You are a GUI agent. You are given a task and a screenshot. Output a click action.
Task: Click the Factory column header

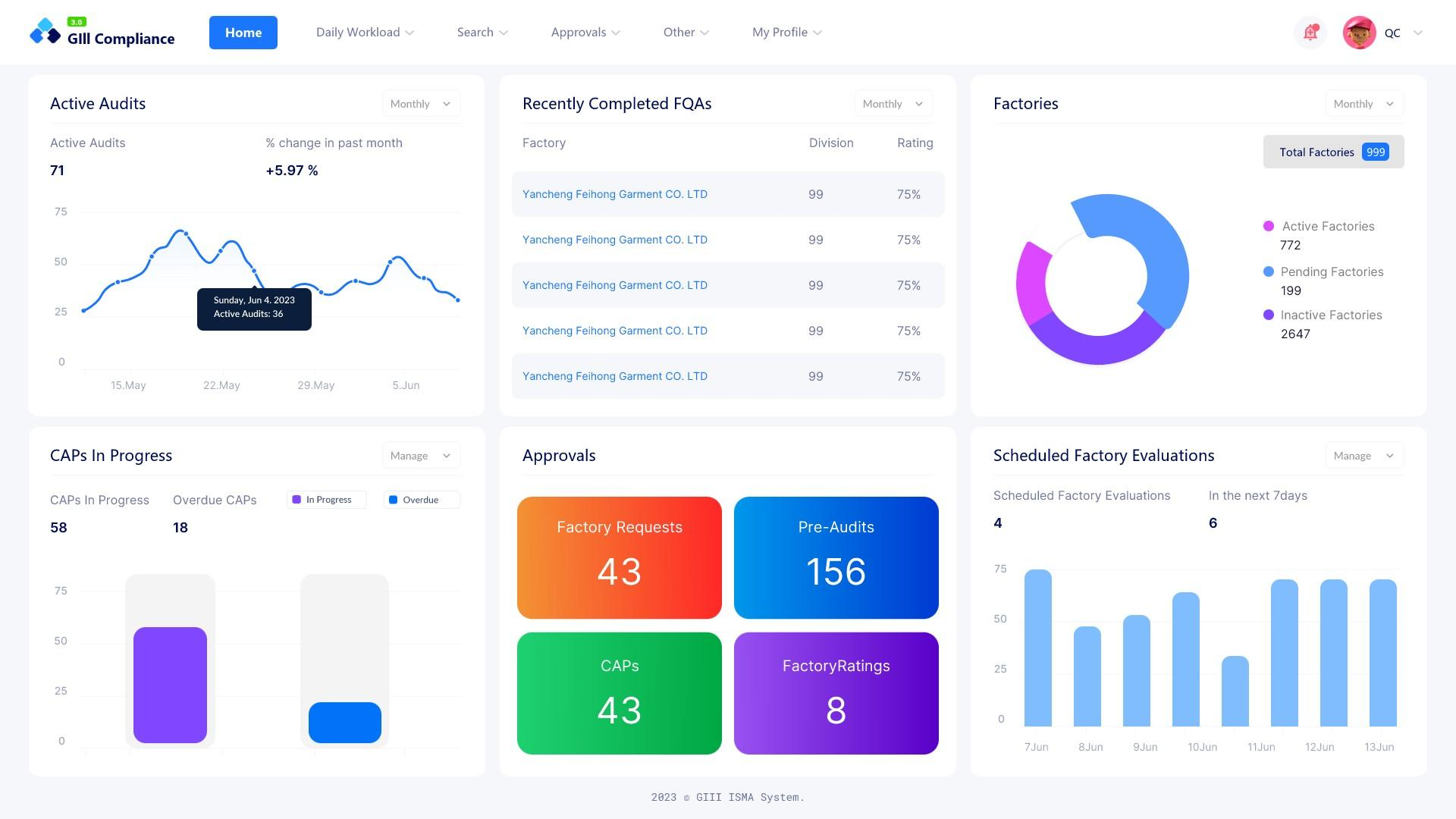544,143
